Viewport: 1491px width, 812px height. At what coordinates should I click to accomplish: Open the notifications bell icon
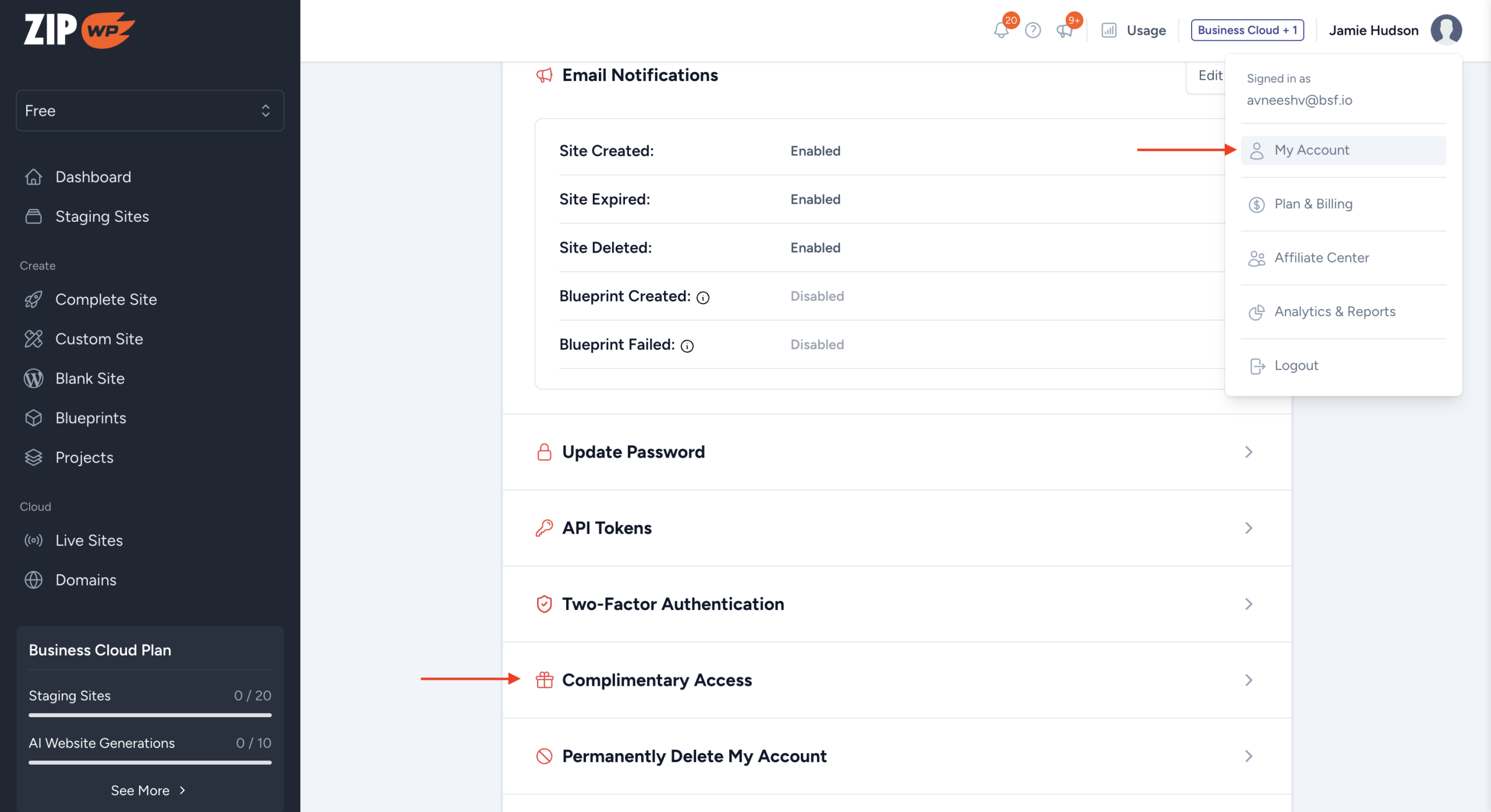(x=1001, y=30)
